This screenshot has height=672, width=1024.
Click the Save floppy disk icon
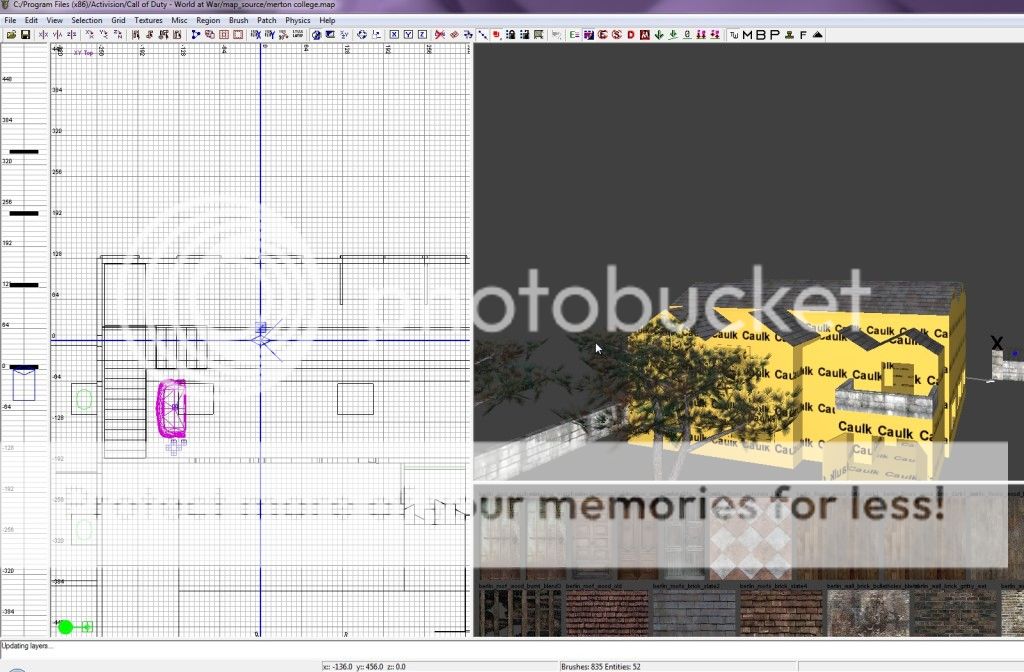click(x=24, y=34)
